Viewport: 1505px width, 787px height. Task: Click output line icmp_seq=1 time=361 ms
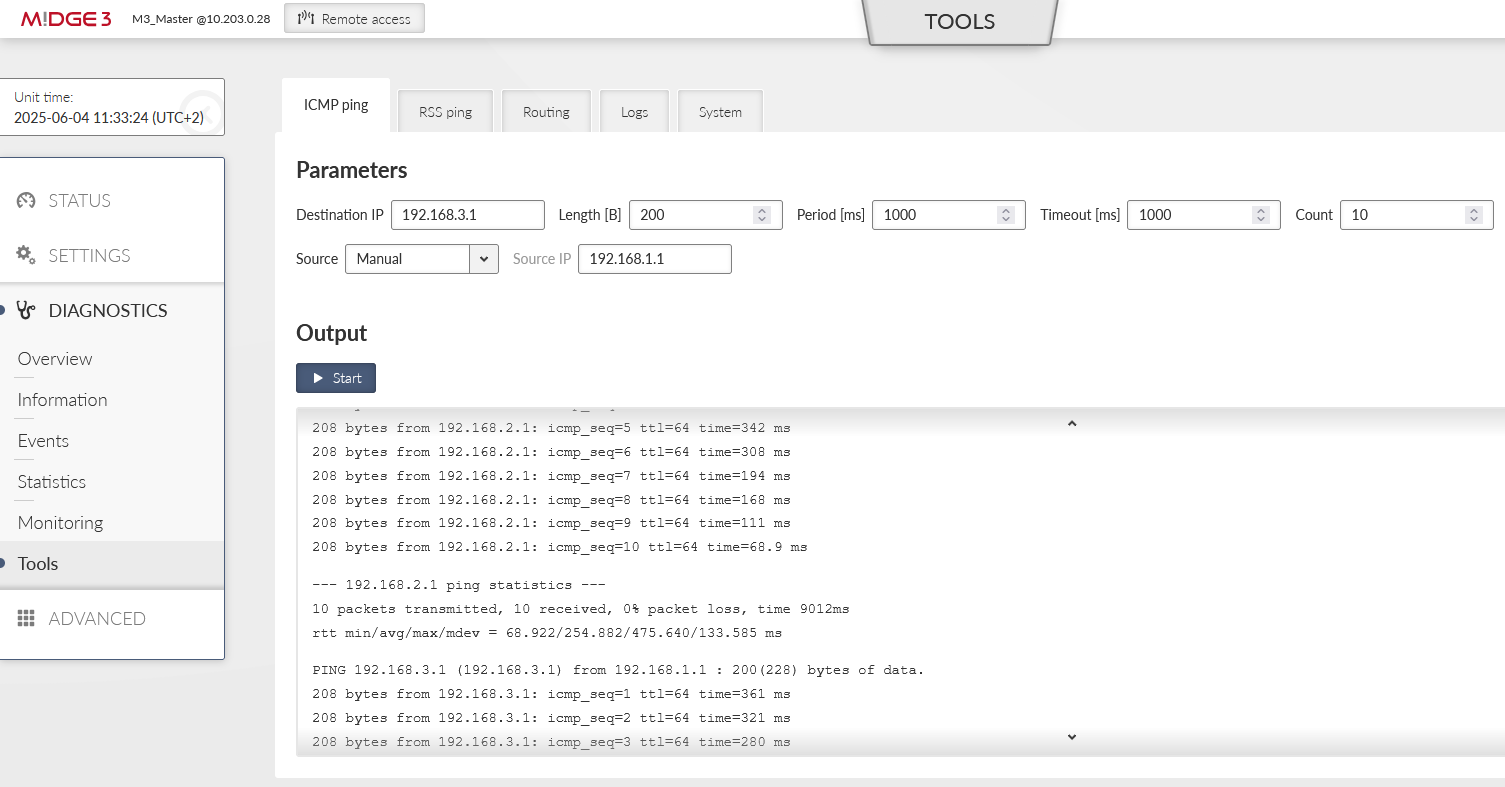click(551, 694)
